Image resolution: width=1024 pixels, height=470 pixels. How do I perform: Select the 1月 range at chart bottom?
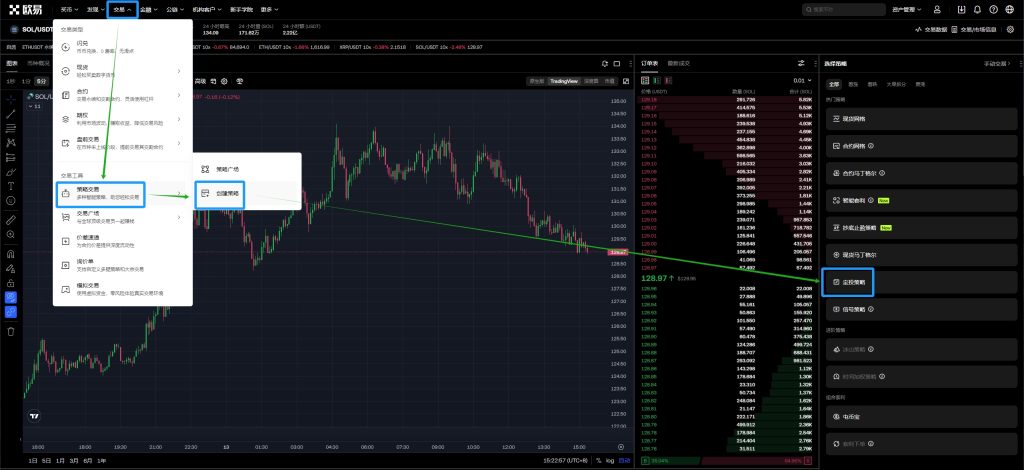click(x=61, y=461)
